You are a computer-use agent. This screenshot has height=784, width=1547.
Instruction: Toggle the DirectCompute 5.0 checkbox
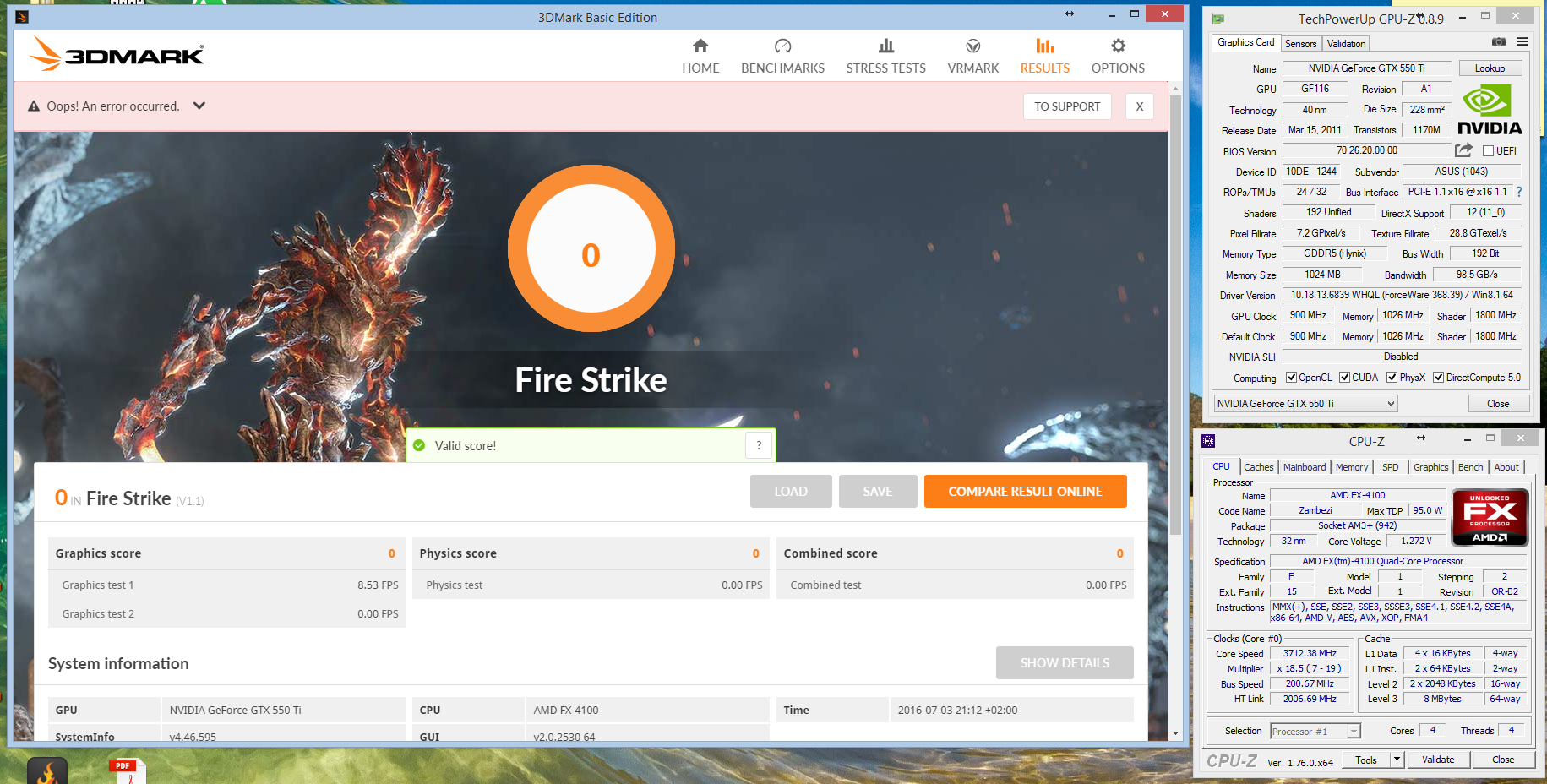coord(1438,378)
